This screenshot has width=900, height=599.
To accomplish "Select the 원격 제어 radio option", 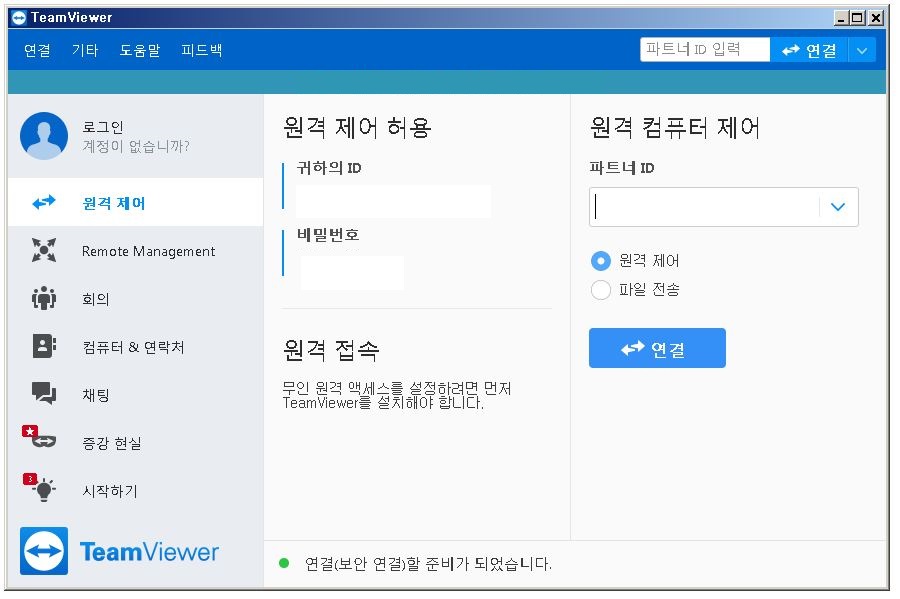I will click(x=600, y=261).
